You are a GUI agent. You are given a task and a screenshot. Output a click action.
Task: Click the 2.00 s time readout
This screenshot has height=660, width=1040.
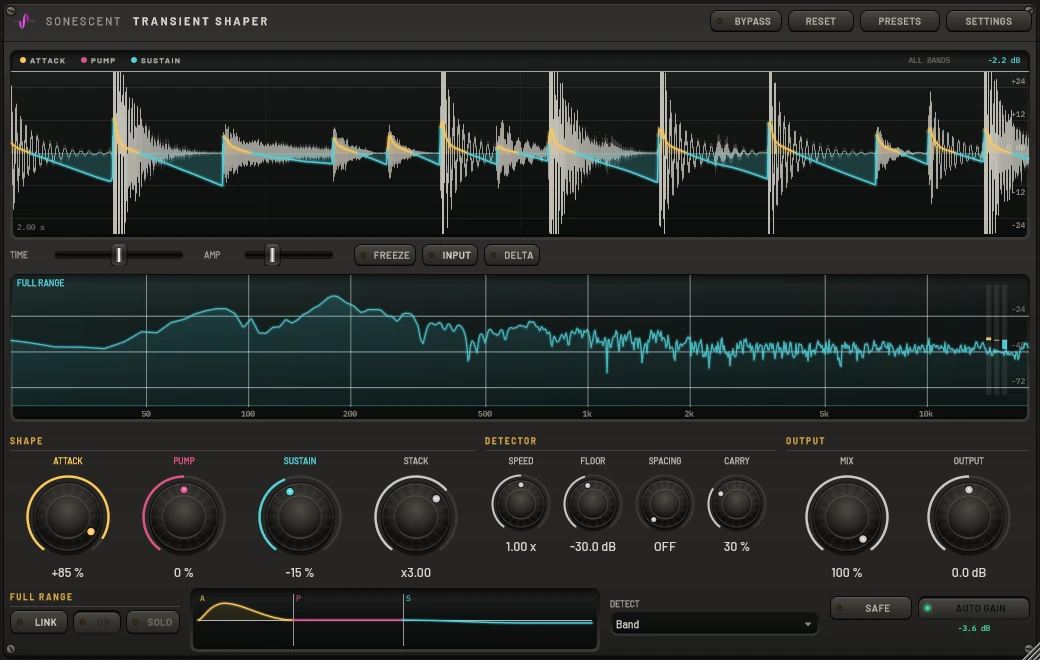[31, 228]
